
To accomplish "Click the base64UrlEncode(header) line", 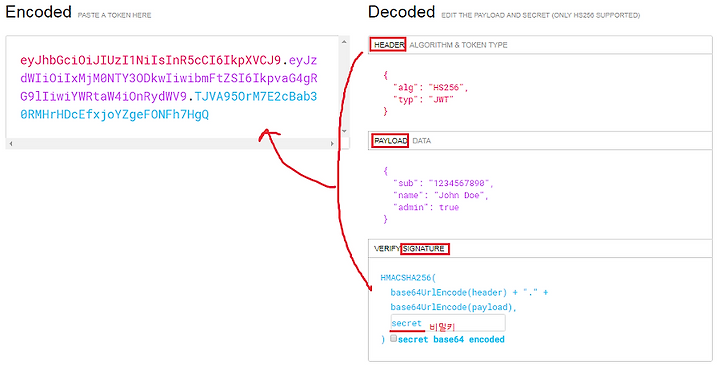I will pyautogui.click(x=469, y=292).
